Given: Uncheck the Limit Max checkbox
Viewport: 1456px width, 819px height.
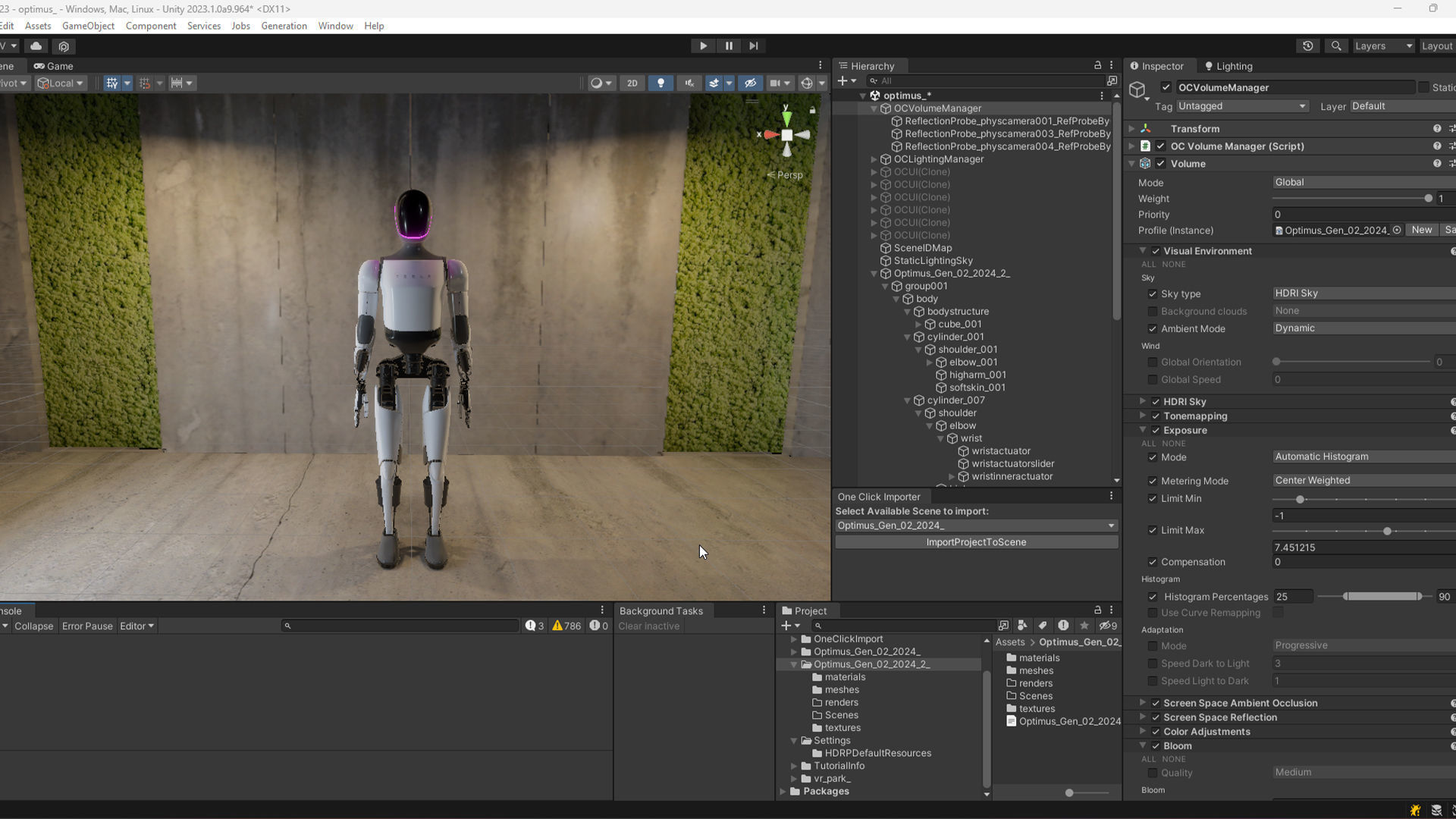Looking at the screenshot, I should (1153, 530).
